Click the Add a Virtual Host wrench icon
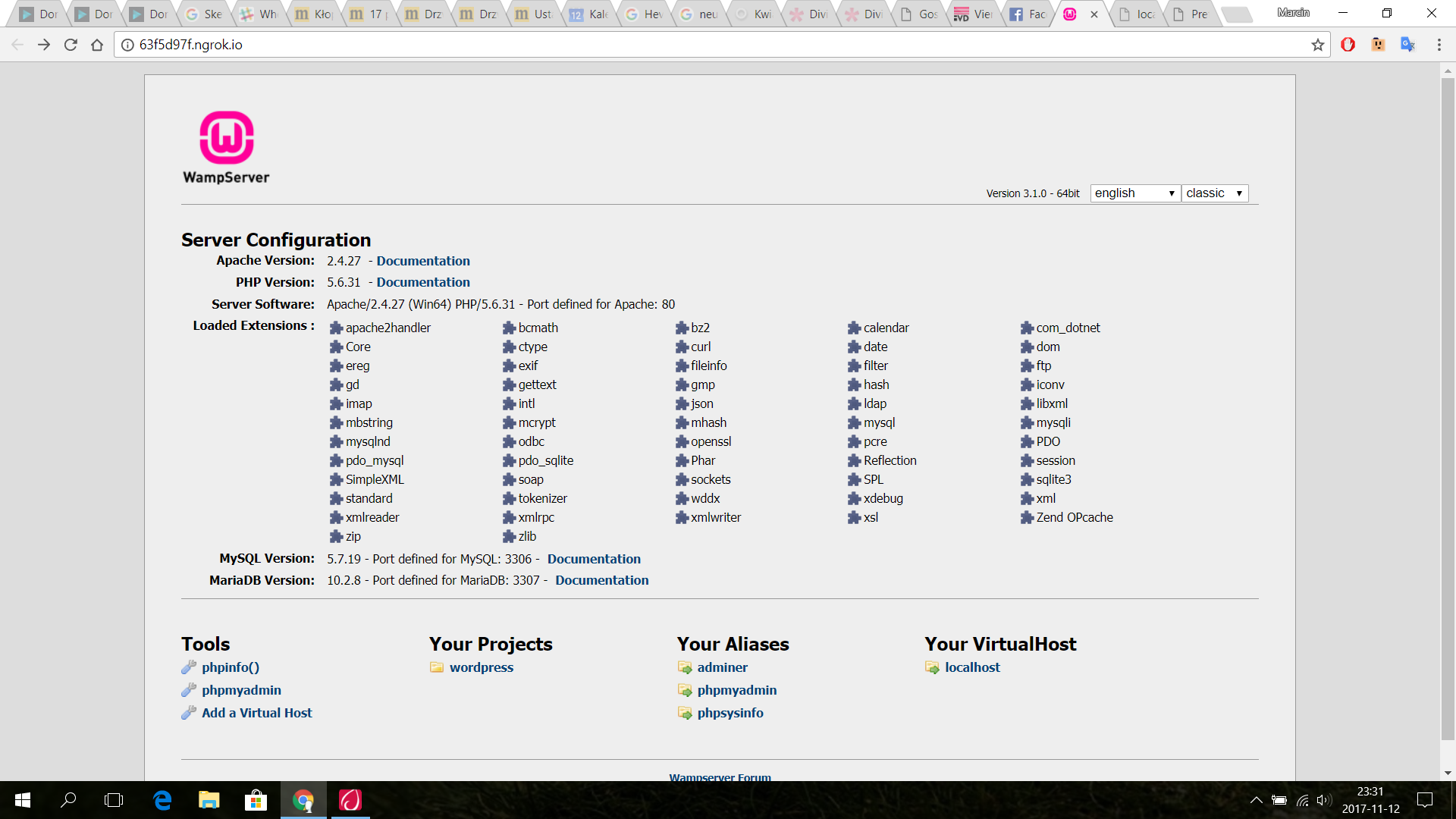Viewport: 1456px width, 819px height. point(189,713)
